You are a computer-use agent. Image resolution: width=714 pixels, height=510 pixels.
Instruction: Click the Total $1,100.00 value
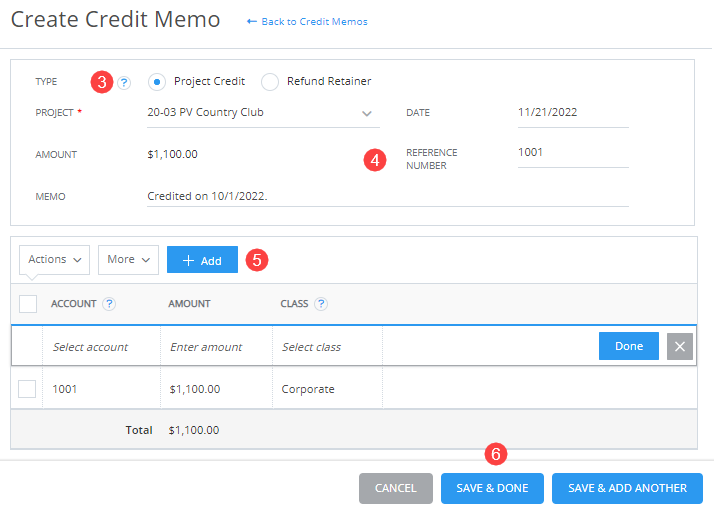(194, 430)
